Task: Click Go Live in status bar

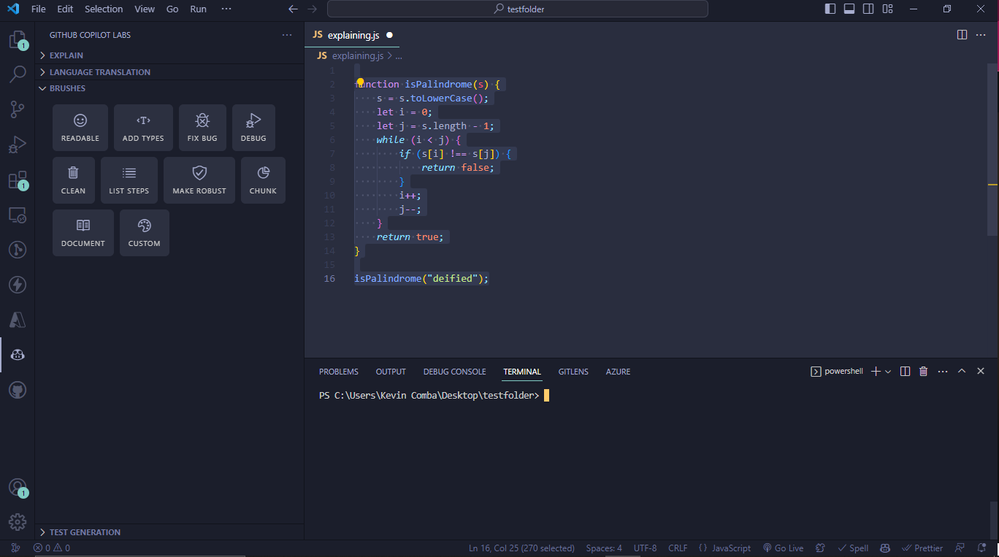Action: (x=782, y=548)
